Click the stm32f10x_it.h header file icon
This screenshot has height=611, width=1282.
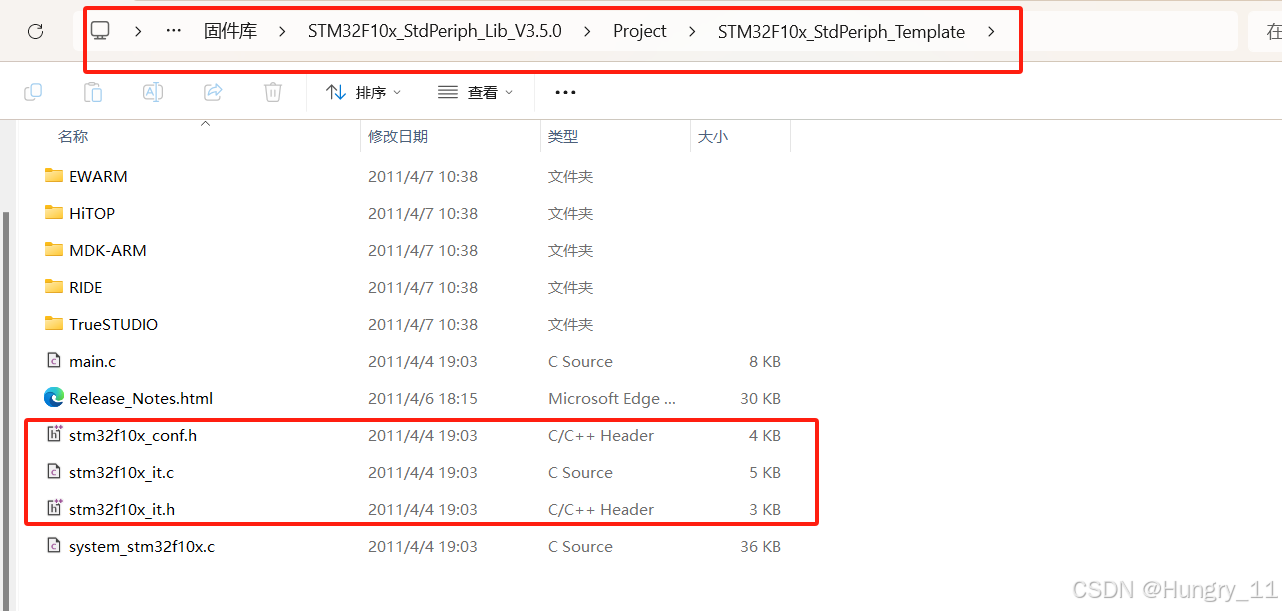point(54,509)
